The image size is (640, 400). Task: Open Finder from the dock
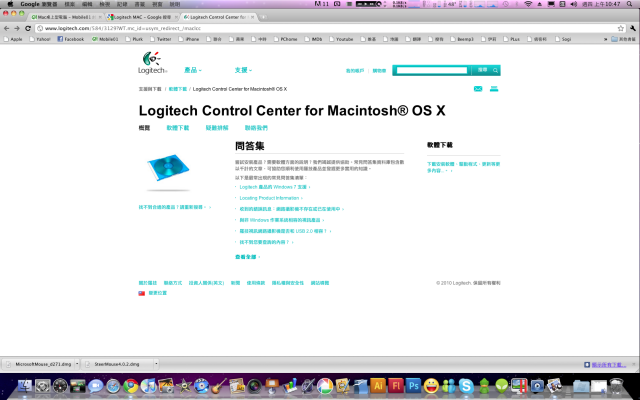pyautogui.click(x=24, y=385)
